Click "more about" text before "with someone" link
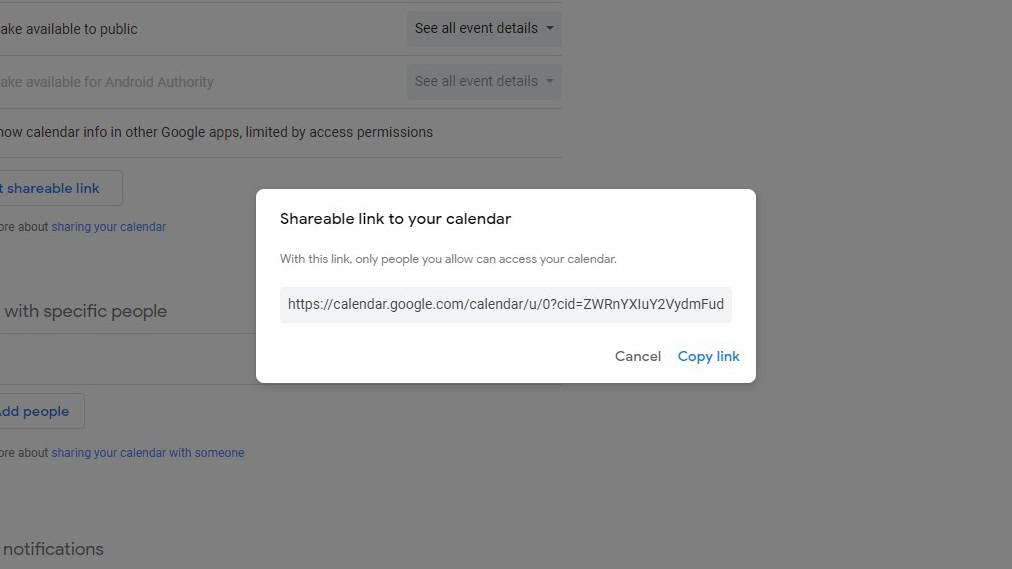This screenshot has height=569, width=1012. coord(24,453)
